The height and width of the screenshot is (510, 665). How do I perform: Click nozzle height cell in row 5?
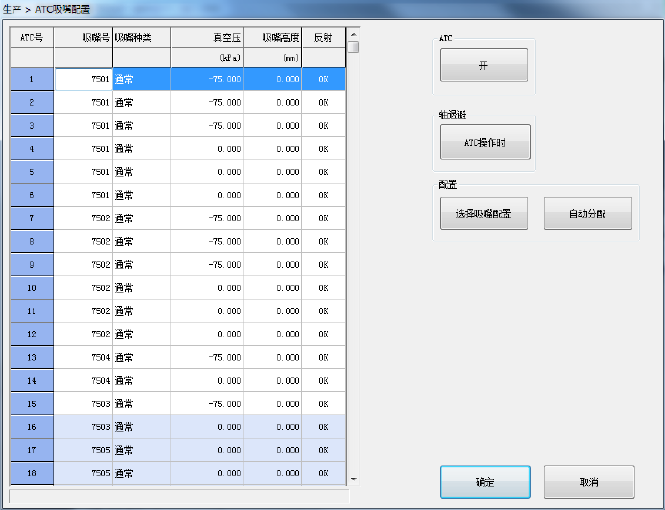(x=273, y=172)
